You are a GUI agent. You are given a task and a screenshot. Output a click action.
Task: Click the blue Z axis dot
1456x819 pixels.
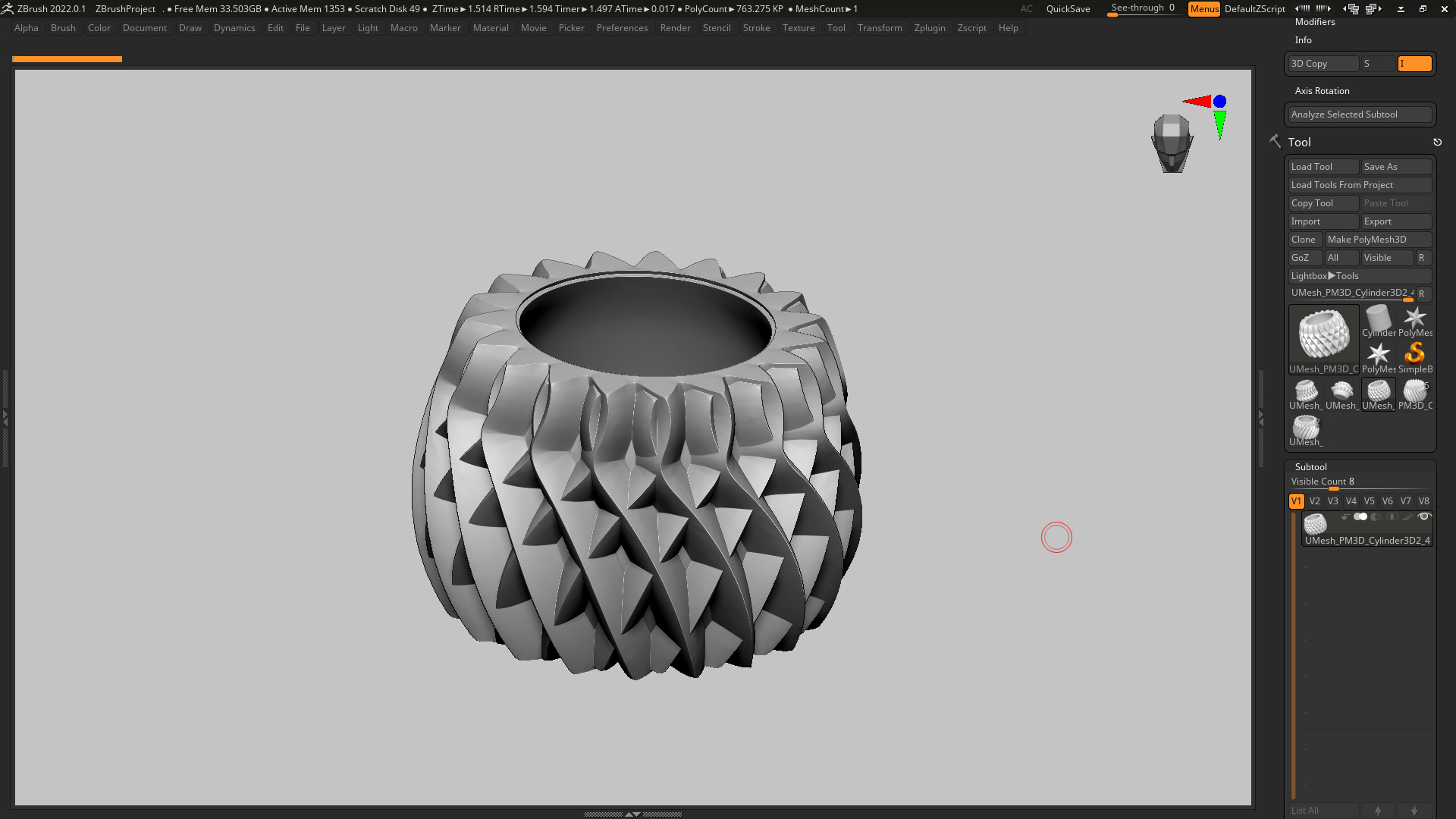(x=1219, y=101)
